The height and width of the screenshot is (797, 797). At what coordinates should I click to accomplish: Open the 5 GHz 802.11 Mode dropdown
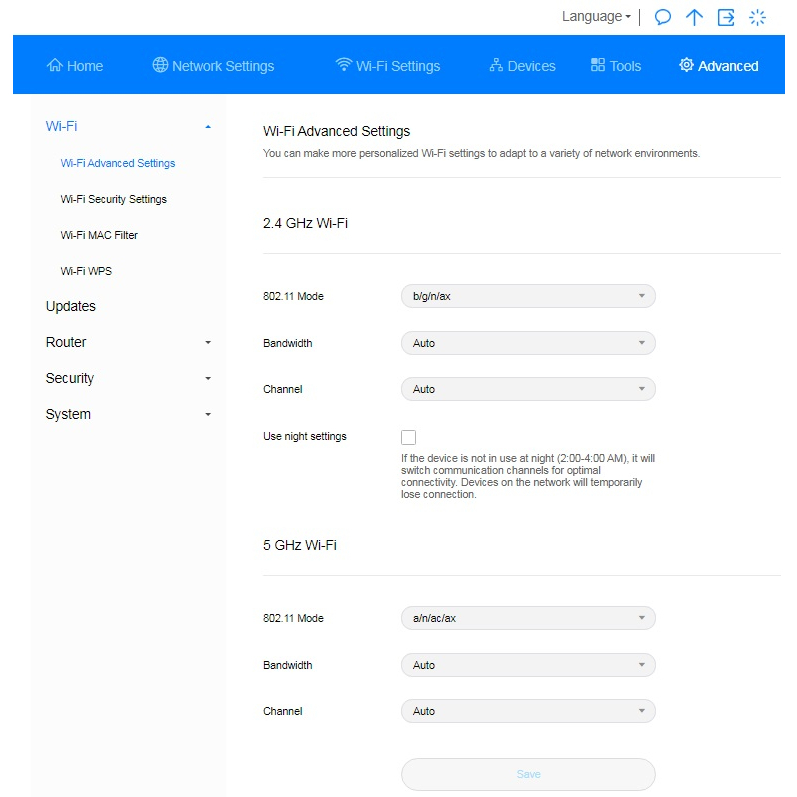(528, 618)
